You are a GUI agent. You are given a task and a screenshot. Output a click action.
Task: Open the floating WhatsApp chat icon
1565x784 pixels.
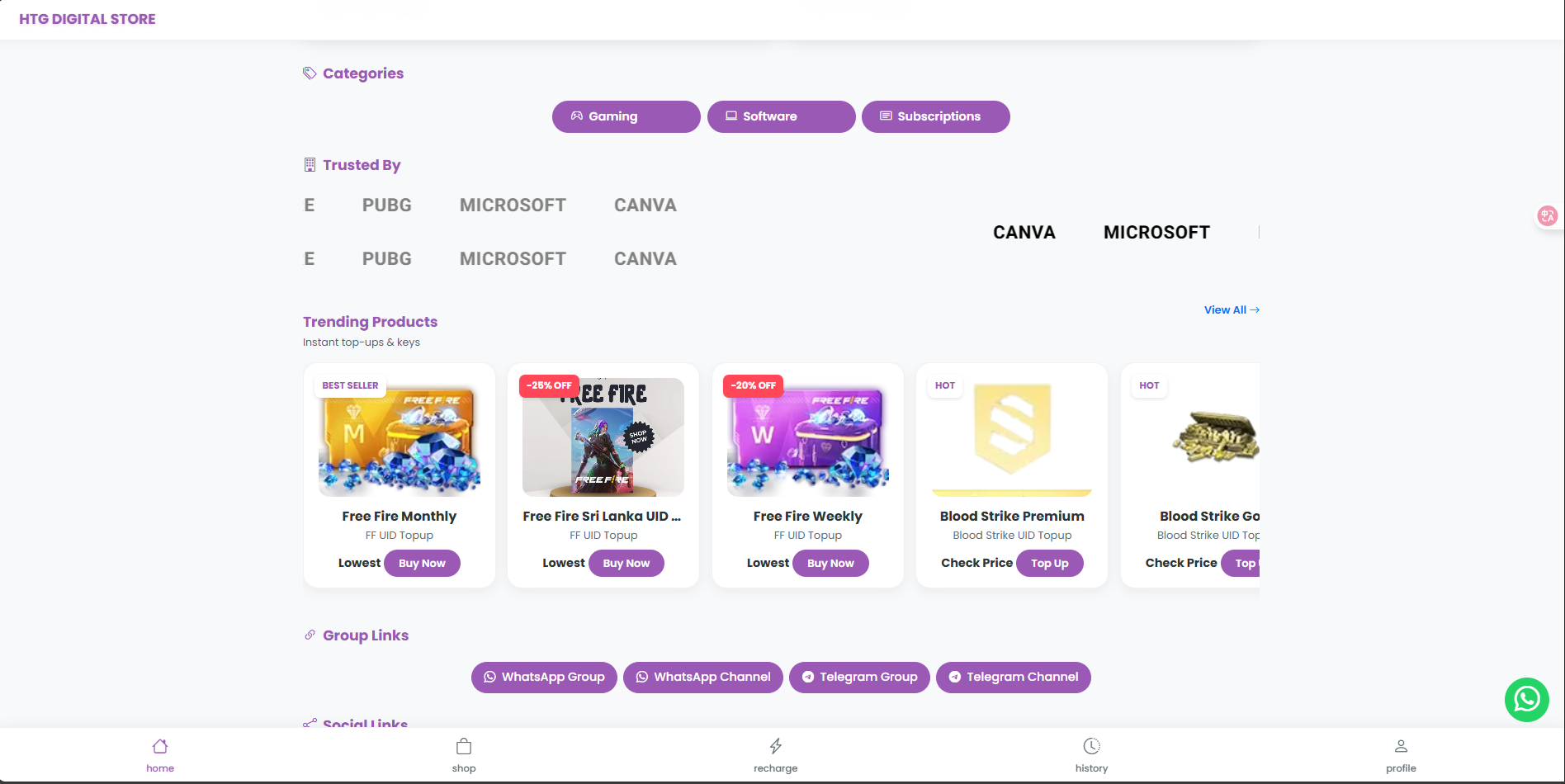click(1526, 700)
